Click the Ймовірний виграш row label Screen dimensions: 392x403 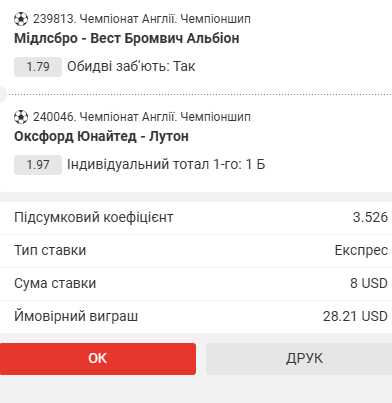[76, 316]
